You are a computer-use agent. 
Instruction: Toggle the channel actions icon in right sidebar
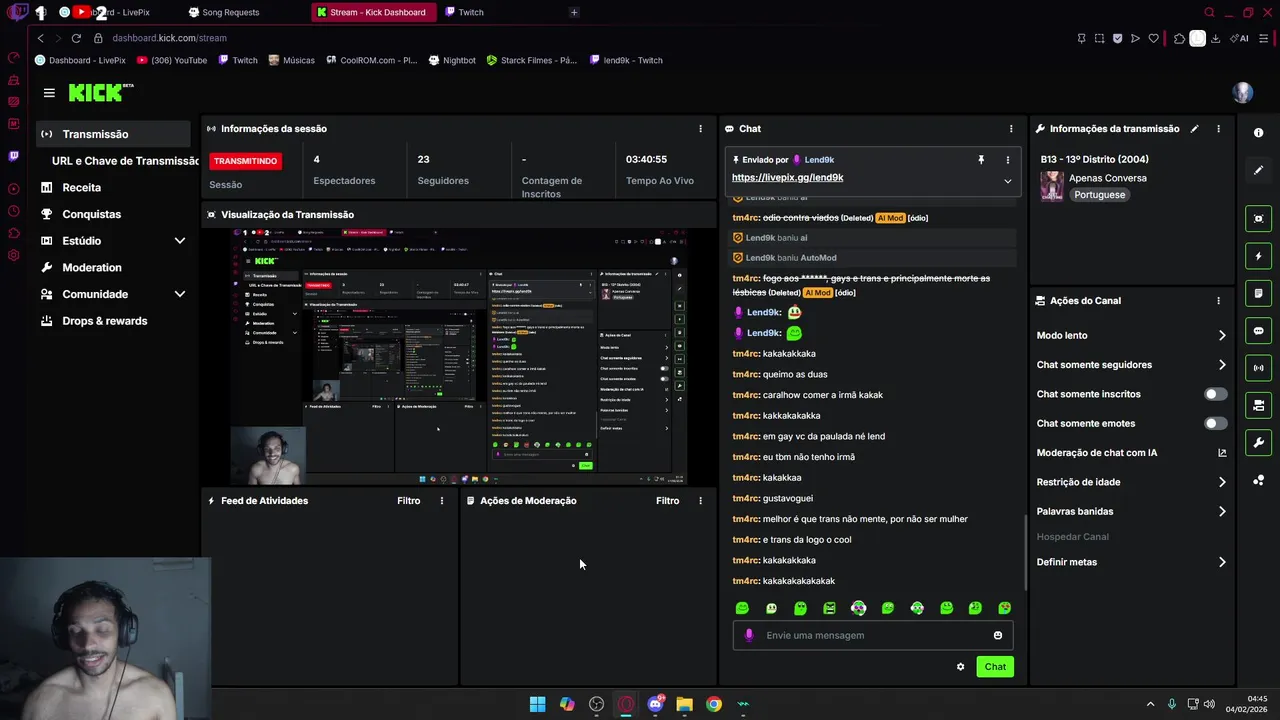tap(1258, 405)
